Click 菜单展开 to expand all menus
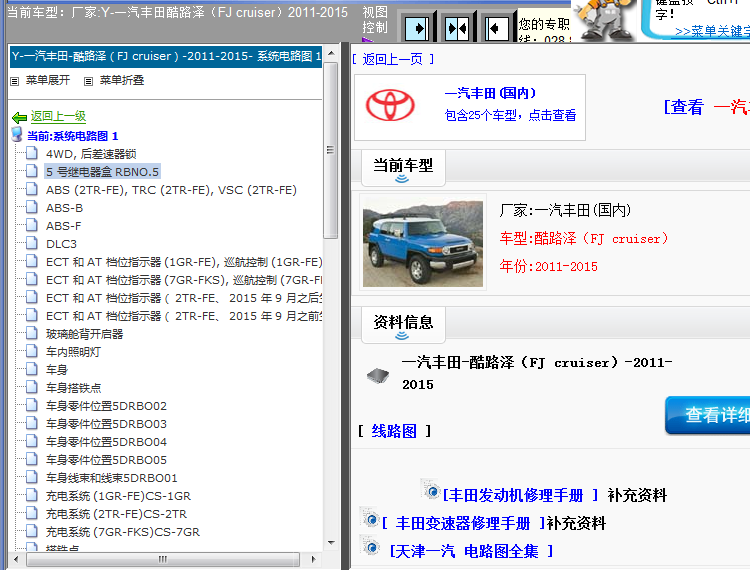 point(47,80)
